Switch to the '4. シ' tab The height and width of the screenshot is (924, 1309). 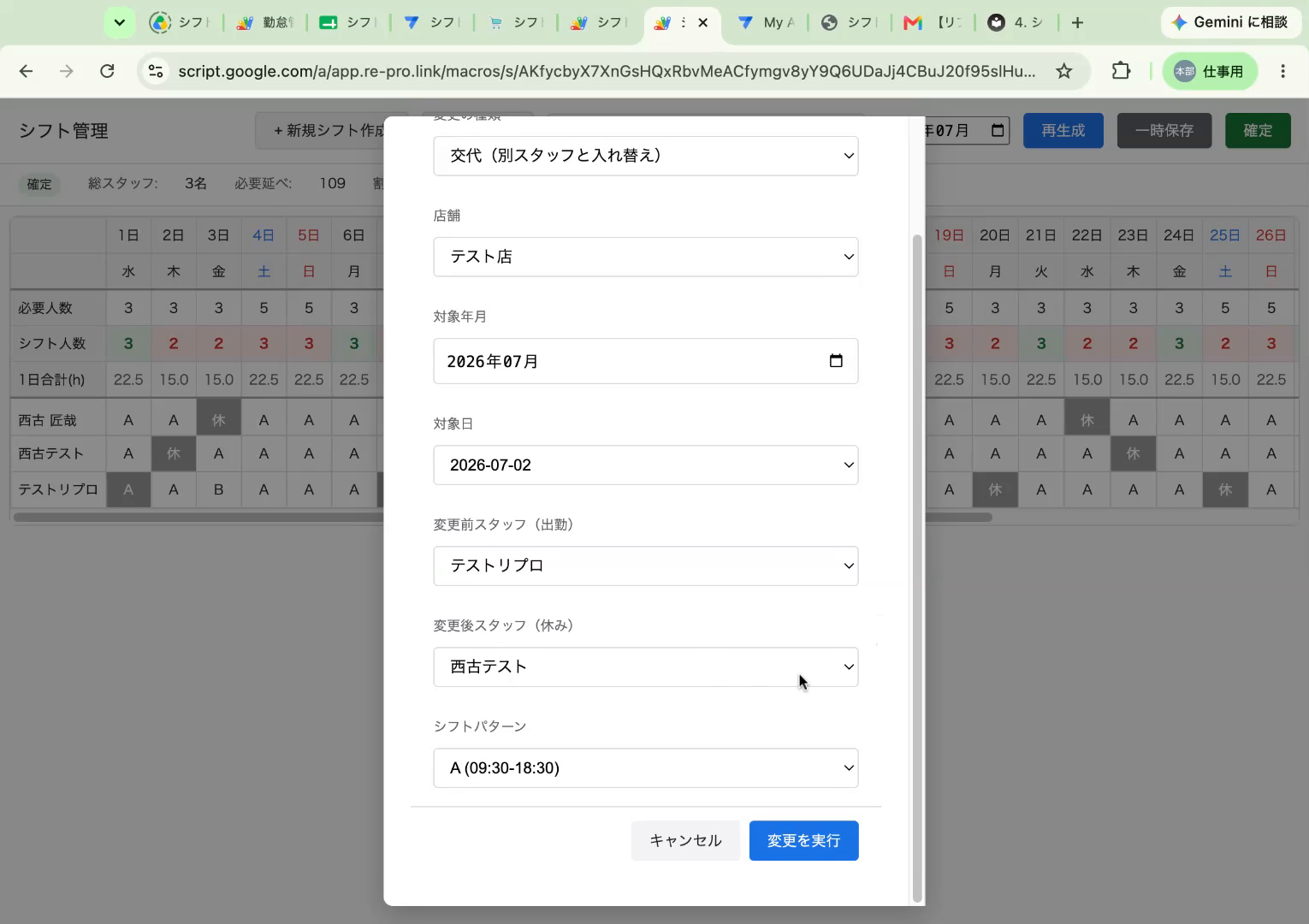point(1016,23)
